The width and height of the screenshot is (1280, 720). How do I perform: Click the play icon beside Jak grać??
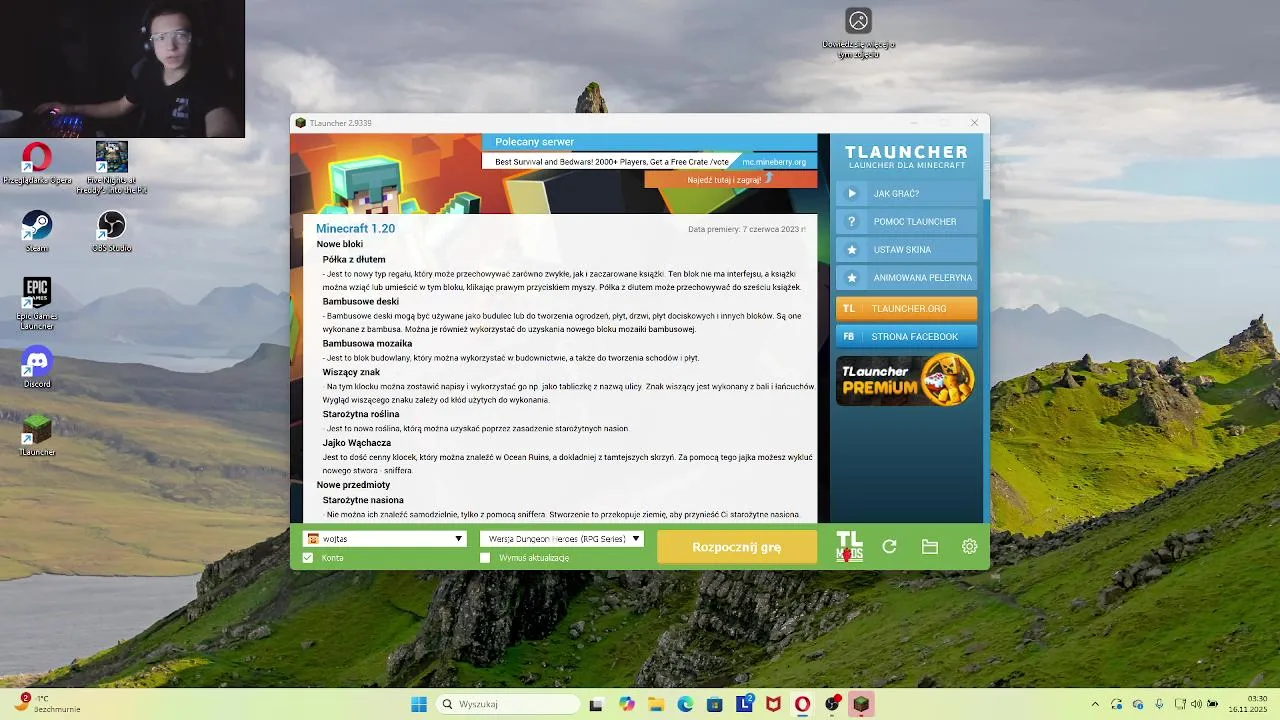coord(852,194)
